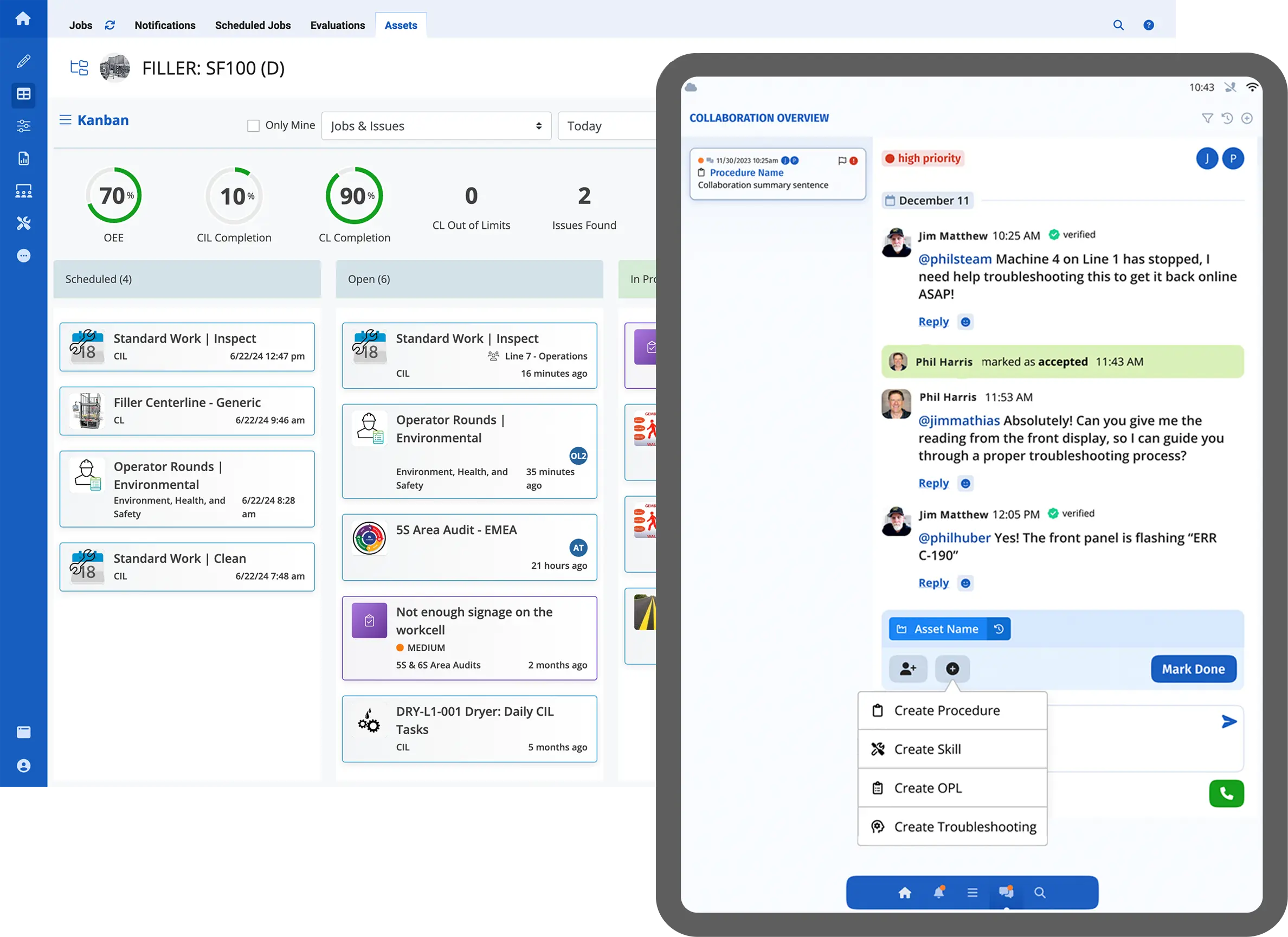This screenshot has width=1288, height=937.
Task: Open the Jobs & Issues dropdown
Action: [x=436, y=126]
